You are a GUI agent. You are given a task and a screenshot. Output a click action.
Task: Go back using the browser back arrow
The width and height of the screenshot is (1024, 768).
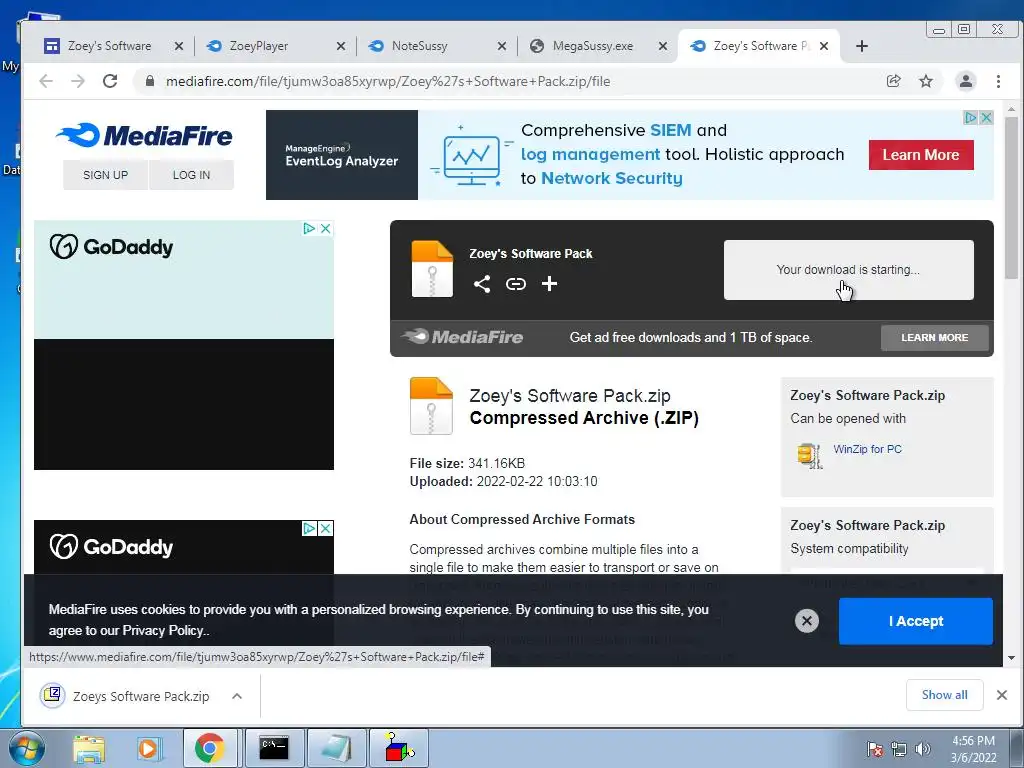[46, 81]
